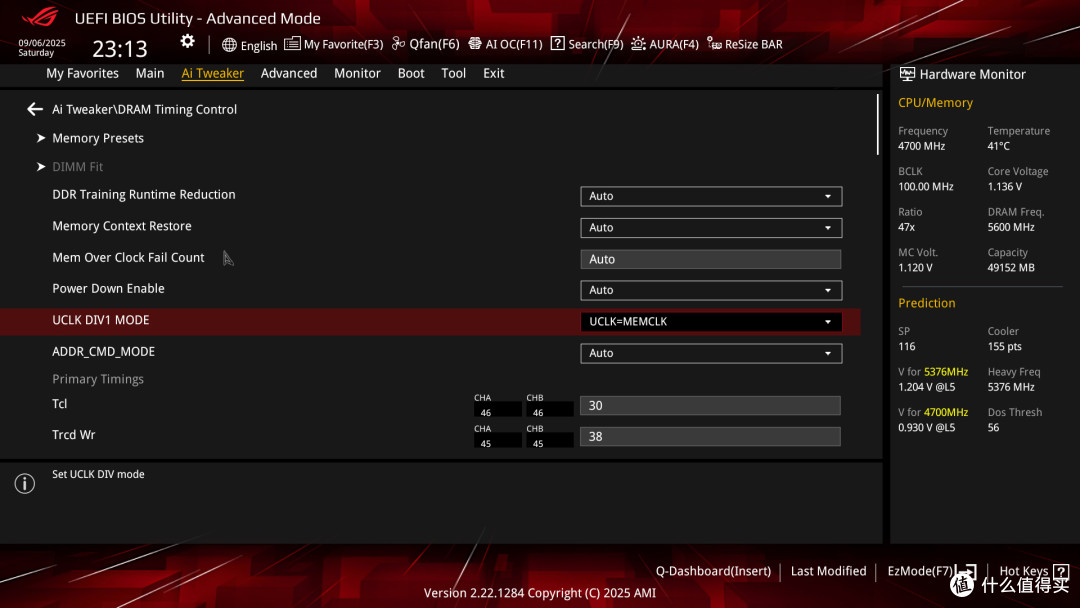Click the globe language icon
This screenshot has height=608, width=1080.
pyautogui.click(x=229, y=45)
